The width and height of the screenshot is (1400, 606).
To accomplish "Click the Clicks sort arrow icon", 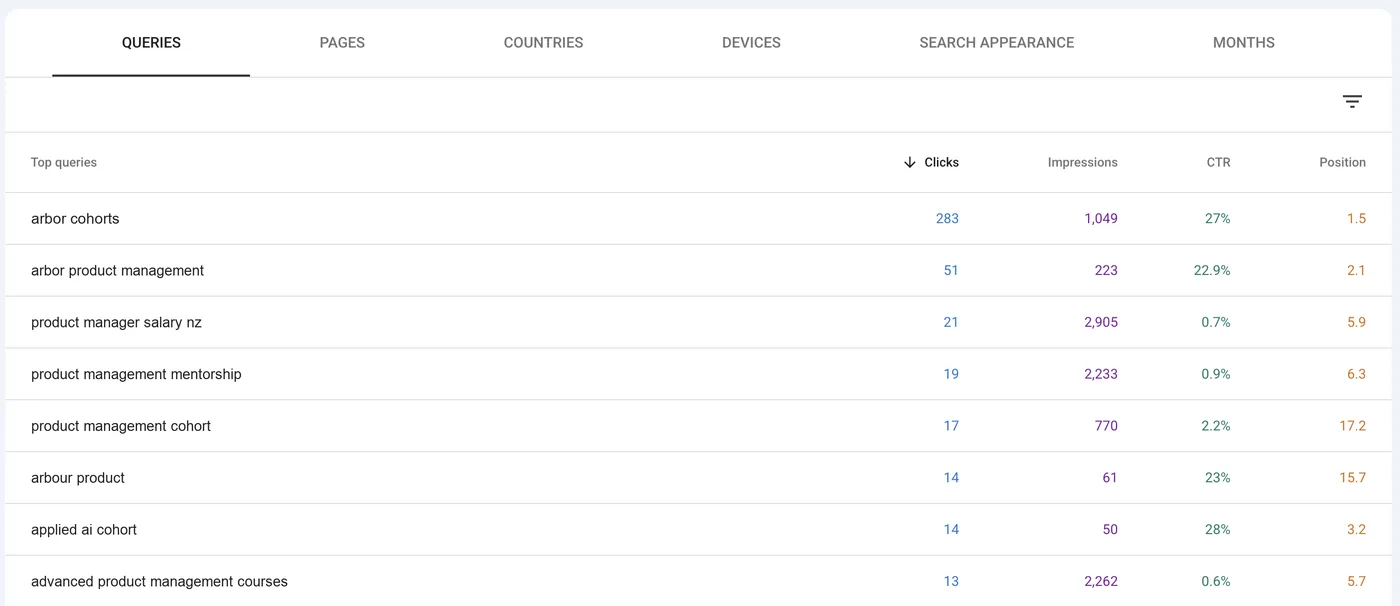I will (x=909, y=162).
